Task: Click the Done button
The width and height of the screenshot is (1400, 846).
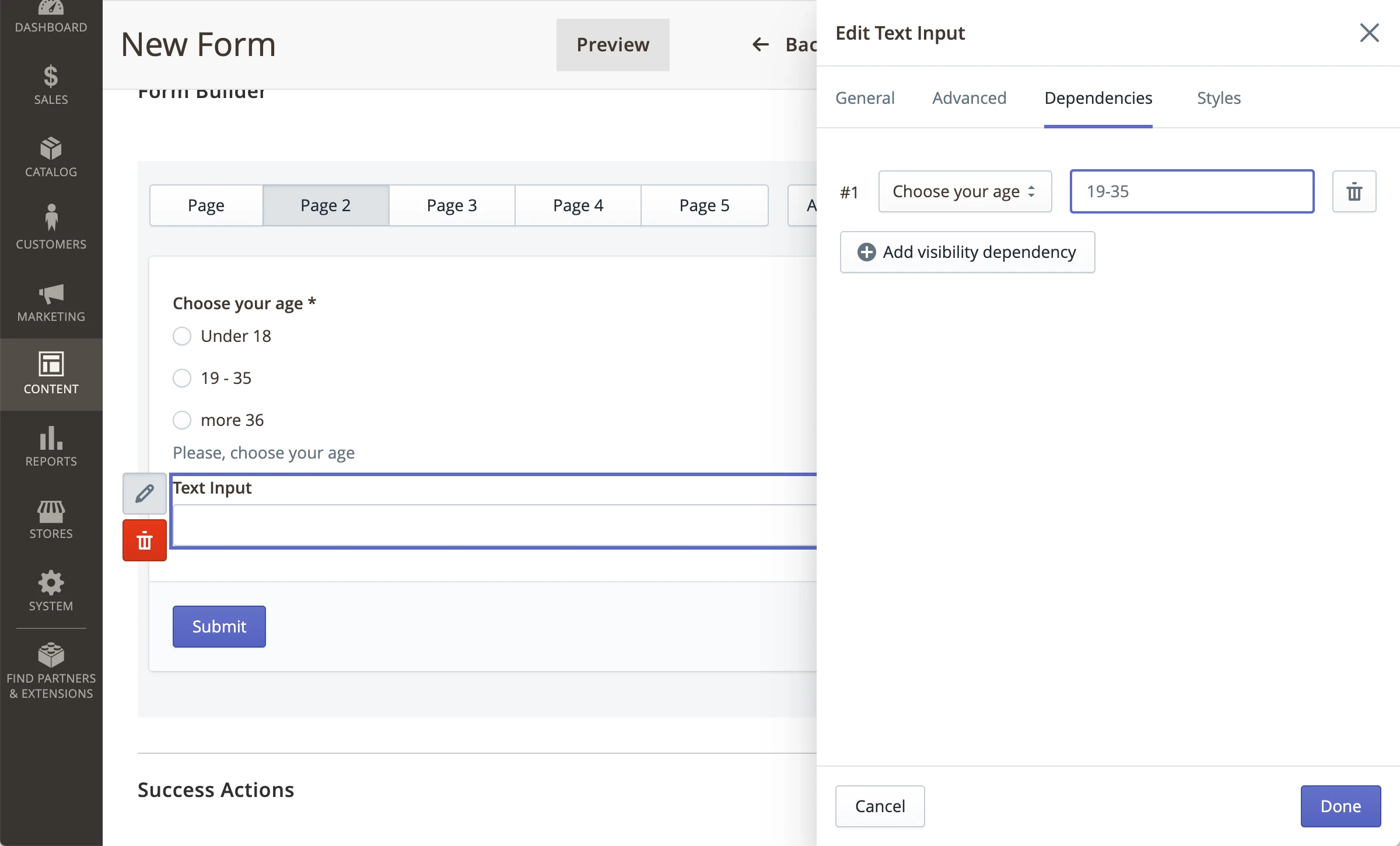Action: 1340,806
